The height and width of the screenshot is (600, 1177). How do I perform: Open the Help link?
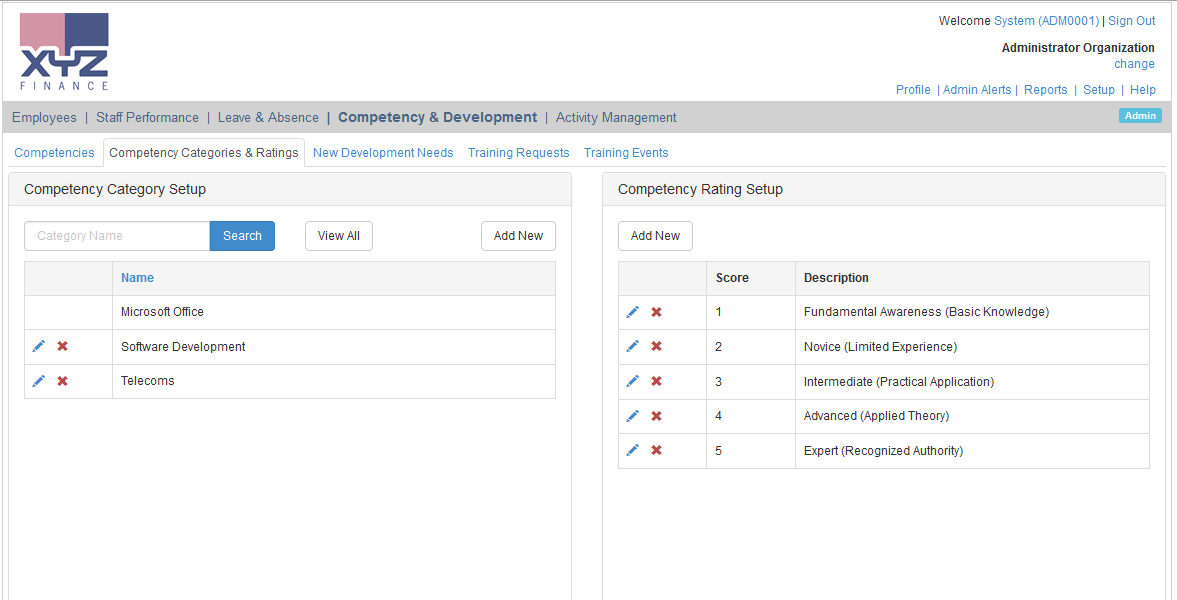point(1143,89)
